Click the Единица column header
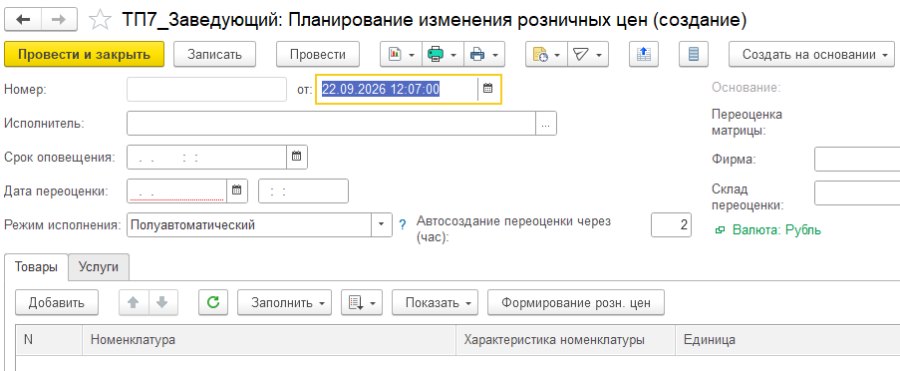 pyautogui.click(x=788, y=339)
